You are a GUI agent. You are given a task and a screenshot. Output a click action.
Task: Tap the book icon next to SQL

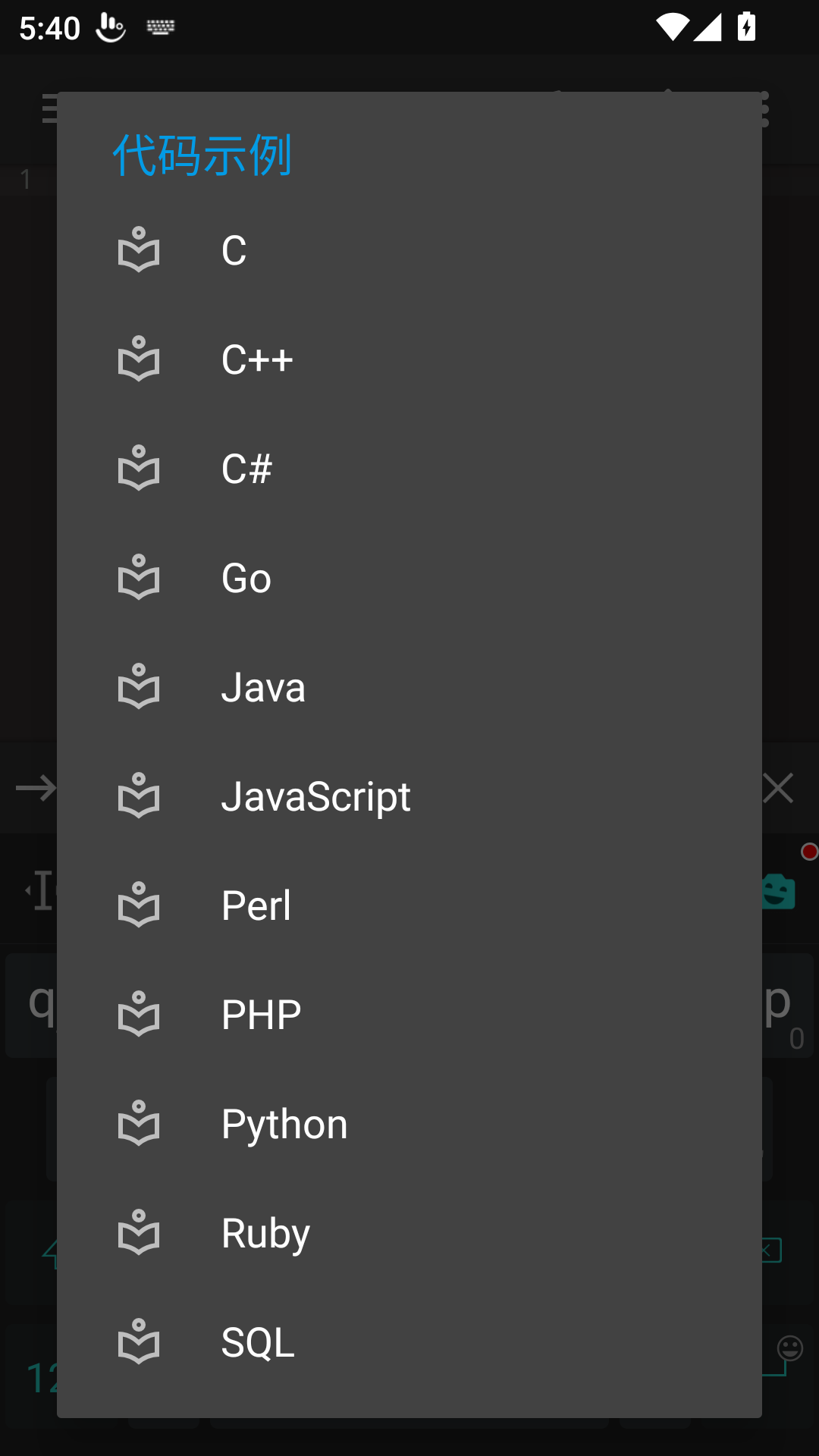coord(139,1341)
